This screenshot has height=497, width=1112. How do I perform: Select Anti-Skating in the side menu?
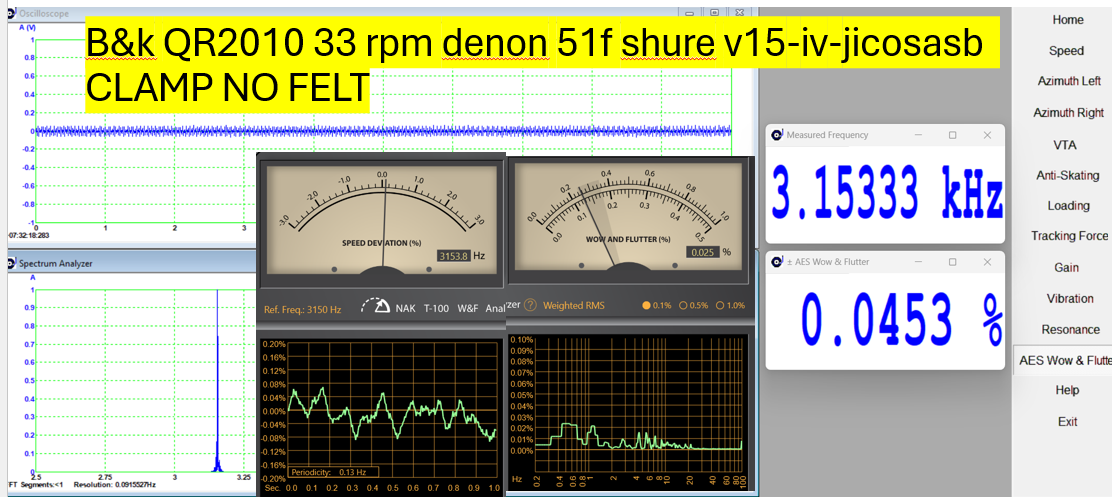tap(1067, 176)
